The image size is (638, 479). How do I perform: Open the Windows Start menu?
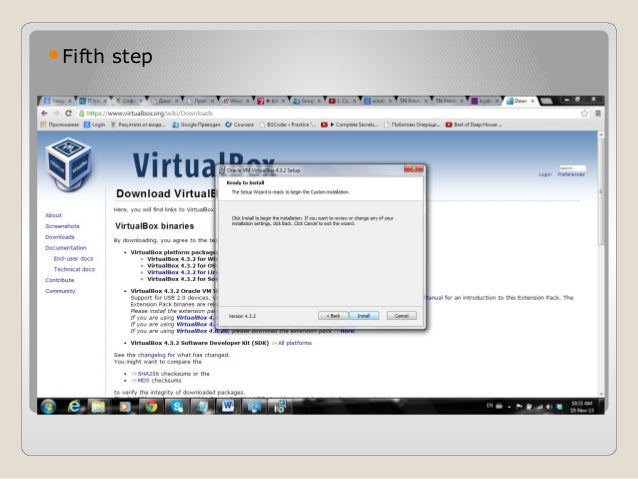(48, 407)
